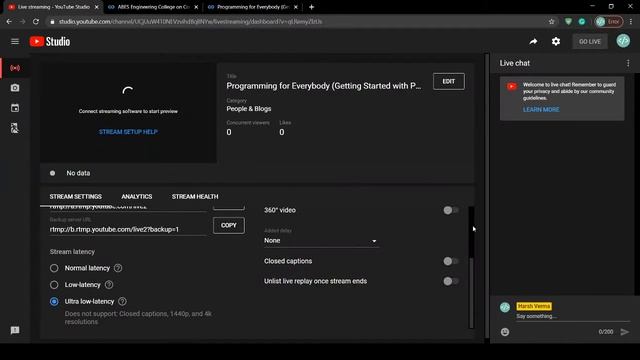Click the Programming for Everybody stream title

pos(324,86)
